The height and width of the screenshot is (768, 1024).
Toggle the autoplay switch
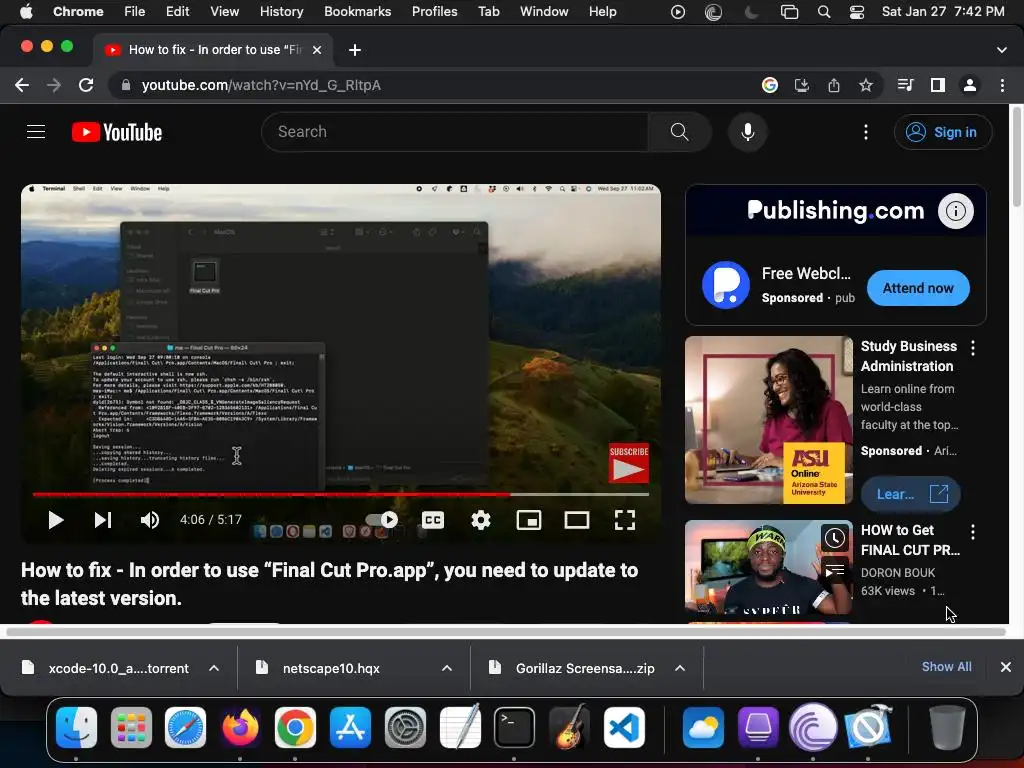click(381, 520)
